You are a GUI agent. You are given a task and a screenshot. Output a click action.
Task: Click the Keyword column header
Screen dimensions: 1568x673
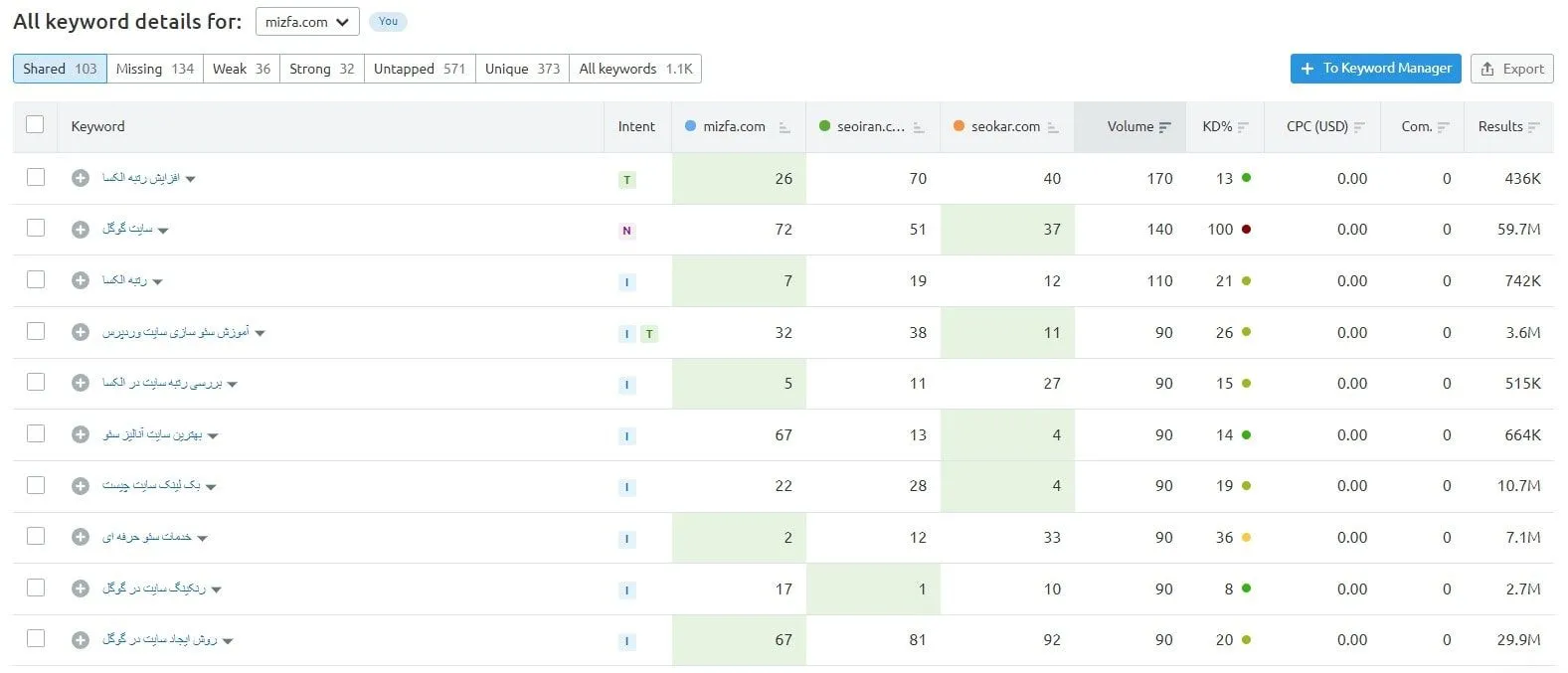pos(97,126)
